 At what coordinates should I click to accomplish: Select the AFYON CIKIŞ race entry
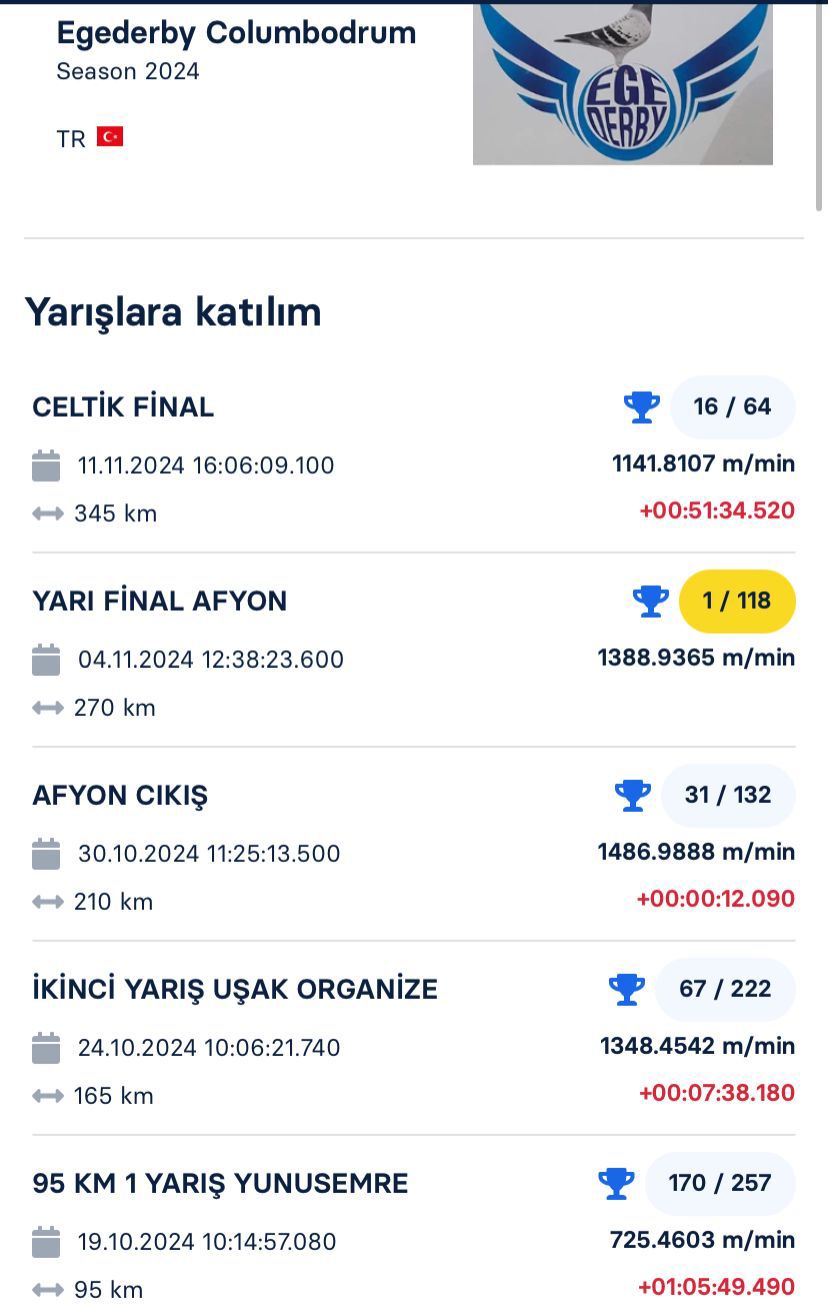pyautogui.click(x=120, y=795)
